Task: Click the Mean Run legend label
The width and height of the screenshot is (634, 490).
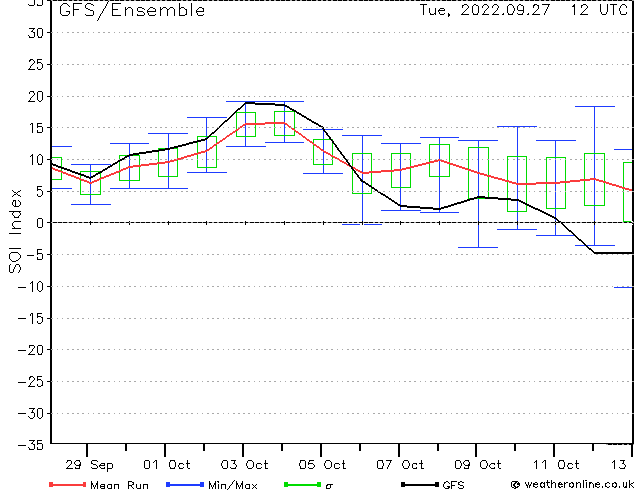Action: tap(120, 485)
